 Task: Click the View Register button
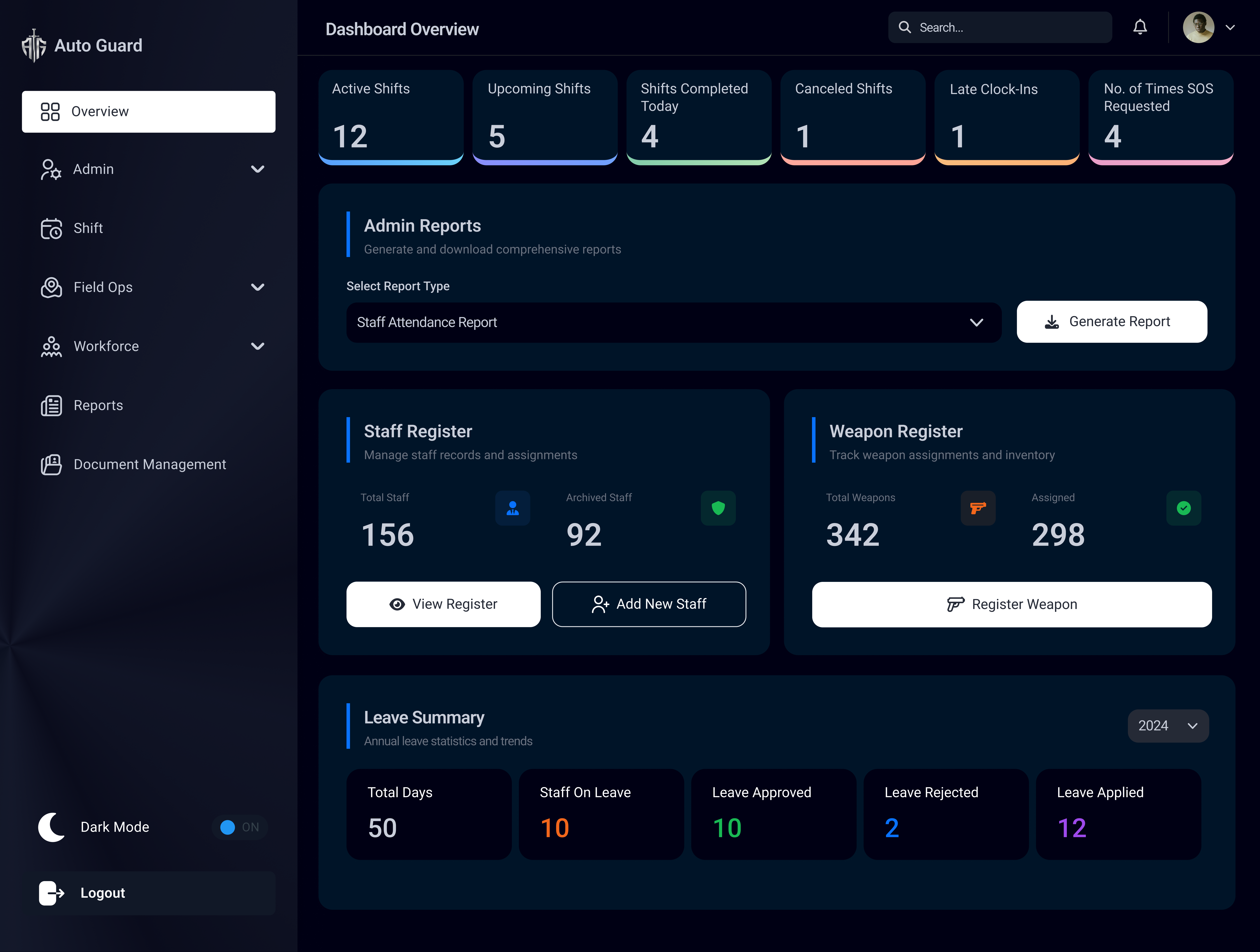pyautogui.click(x=443, y=604)
